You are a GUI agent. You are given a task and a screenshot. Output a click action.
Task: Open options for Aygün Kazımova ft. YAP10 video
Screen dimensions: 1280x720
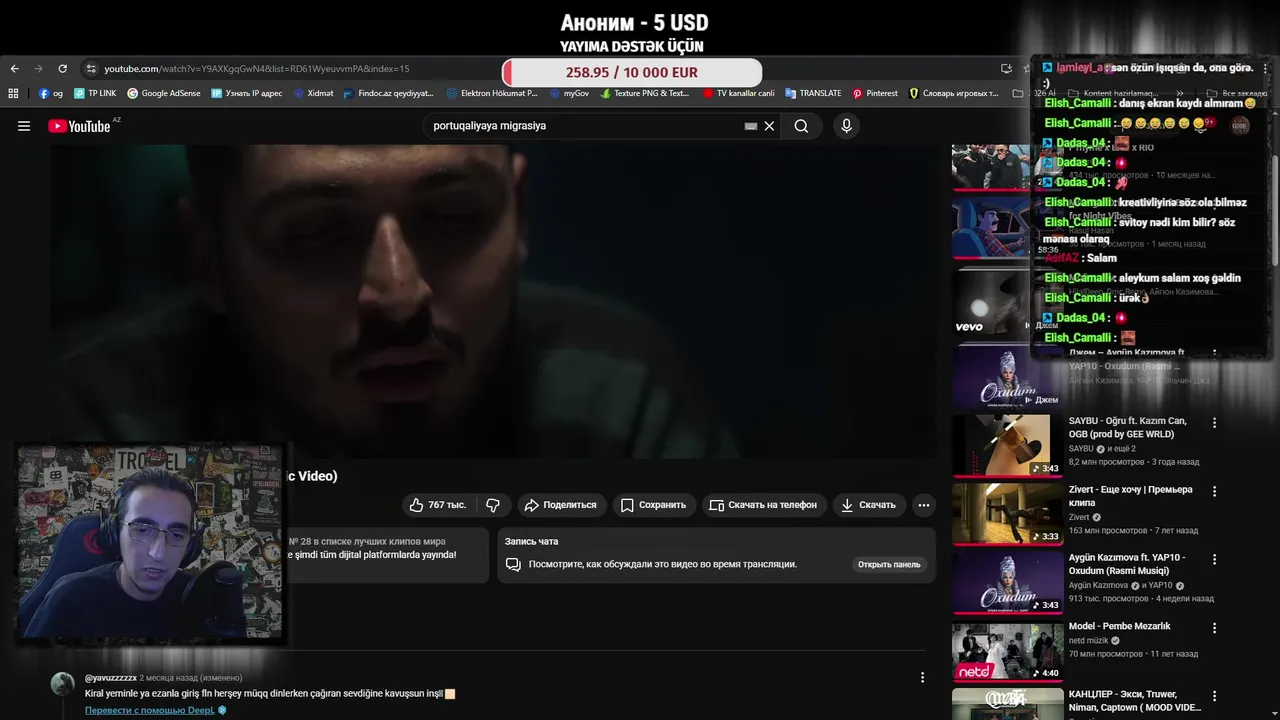click(x=1214, y=560)
